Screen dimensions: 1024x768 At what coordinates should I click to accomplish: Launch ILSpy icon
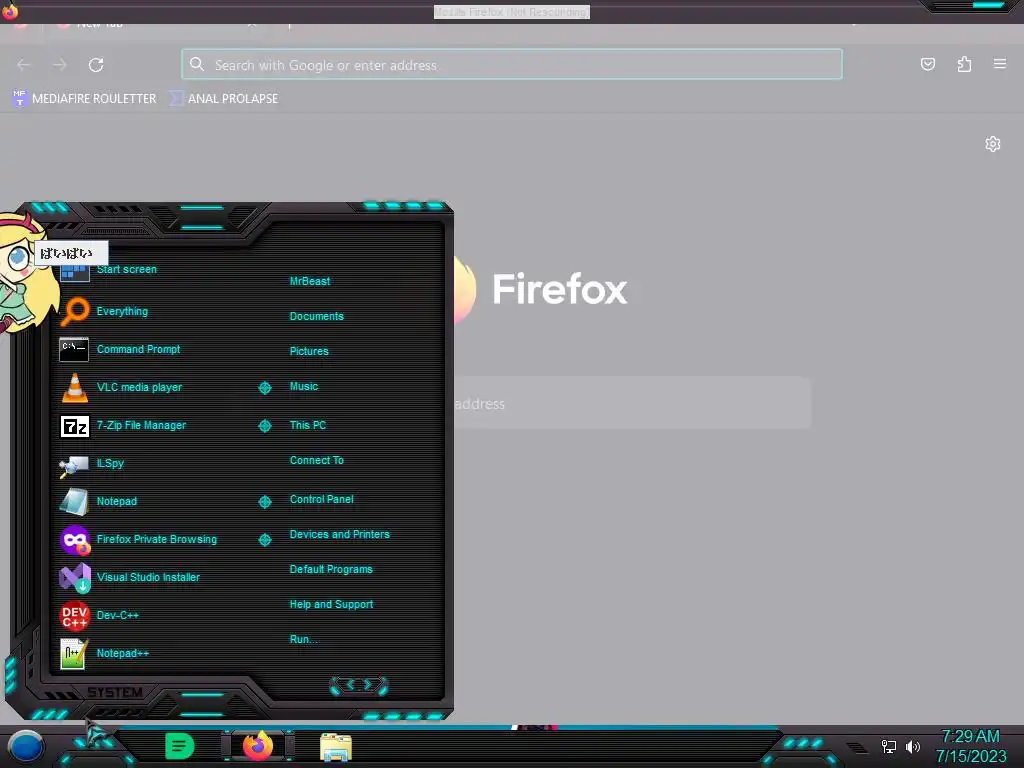(74, 465)
